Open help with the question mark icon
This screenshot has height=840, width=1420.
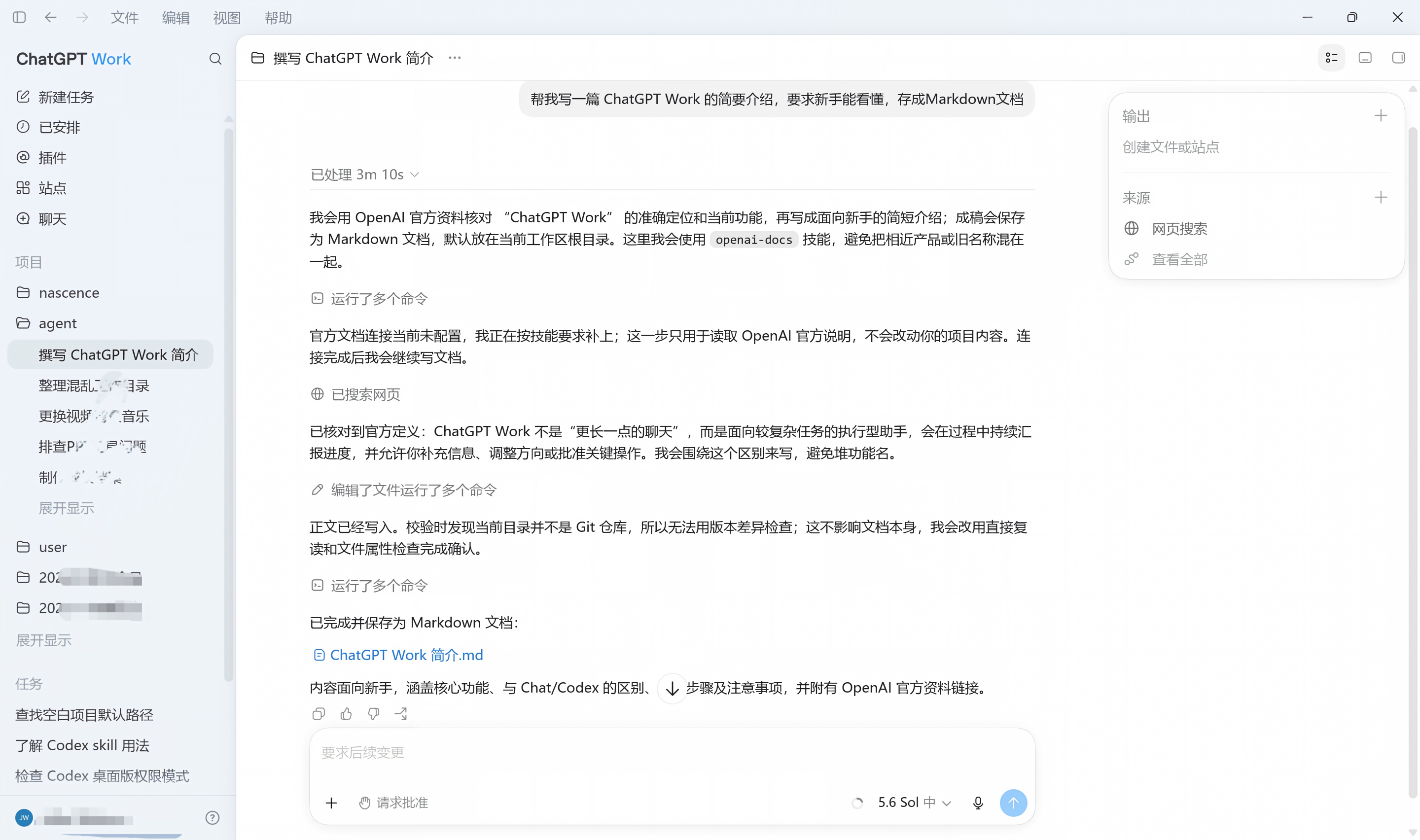coord(212,818)
